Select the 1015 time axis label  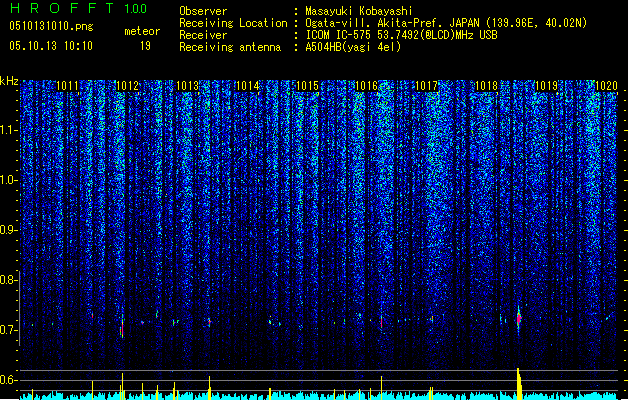point(307,85)
